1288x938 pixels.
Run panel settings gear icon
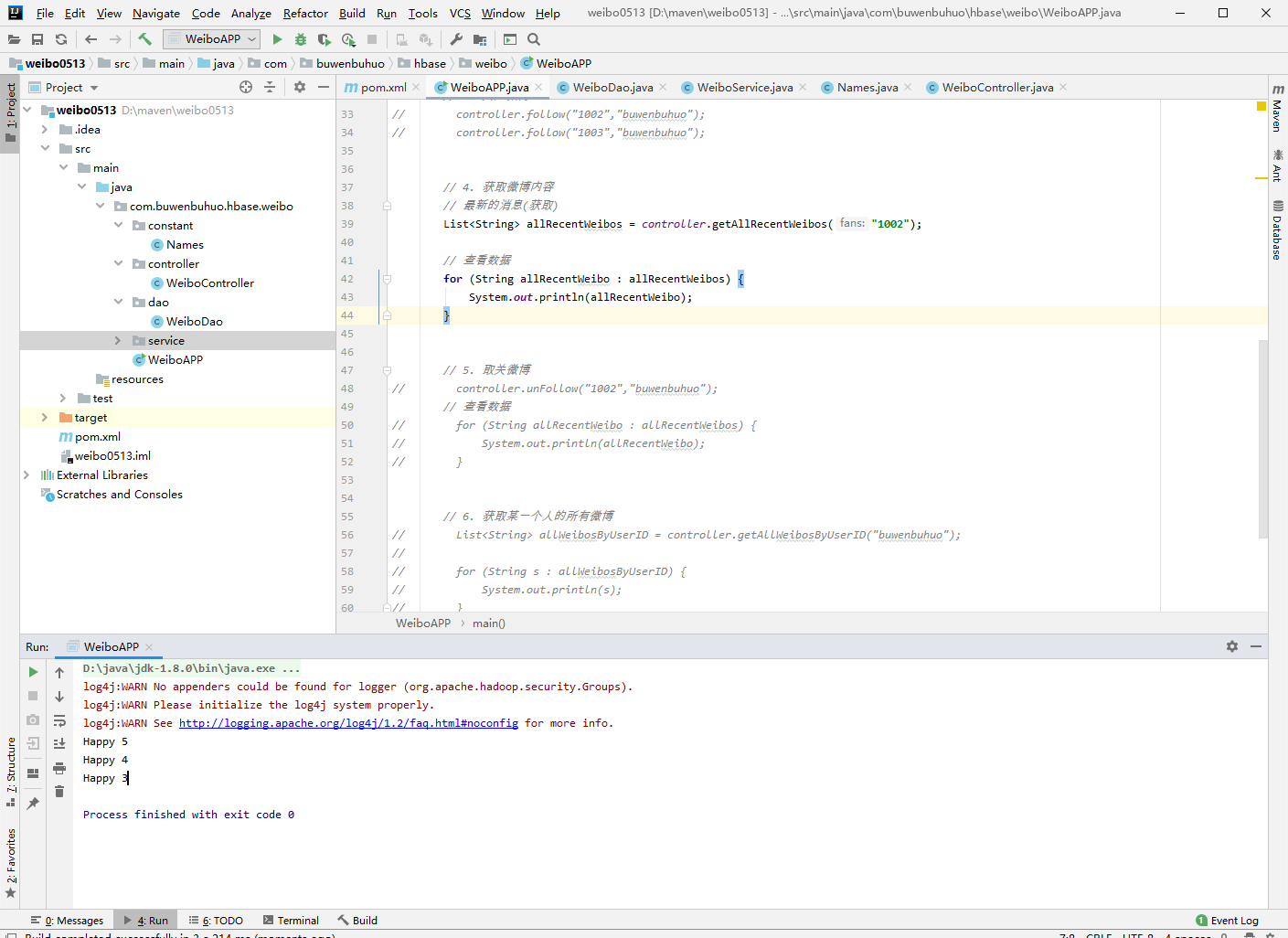(1232, 646)
